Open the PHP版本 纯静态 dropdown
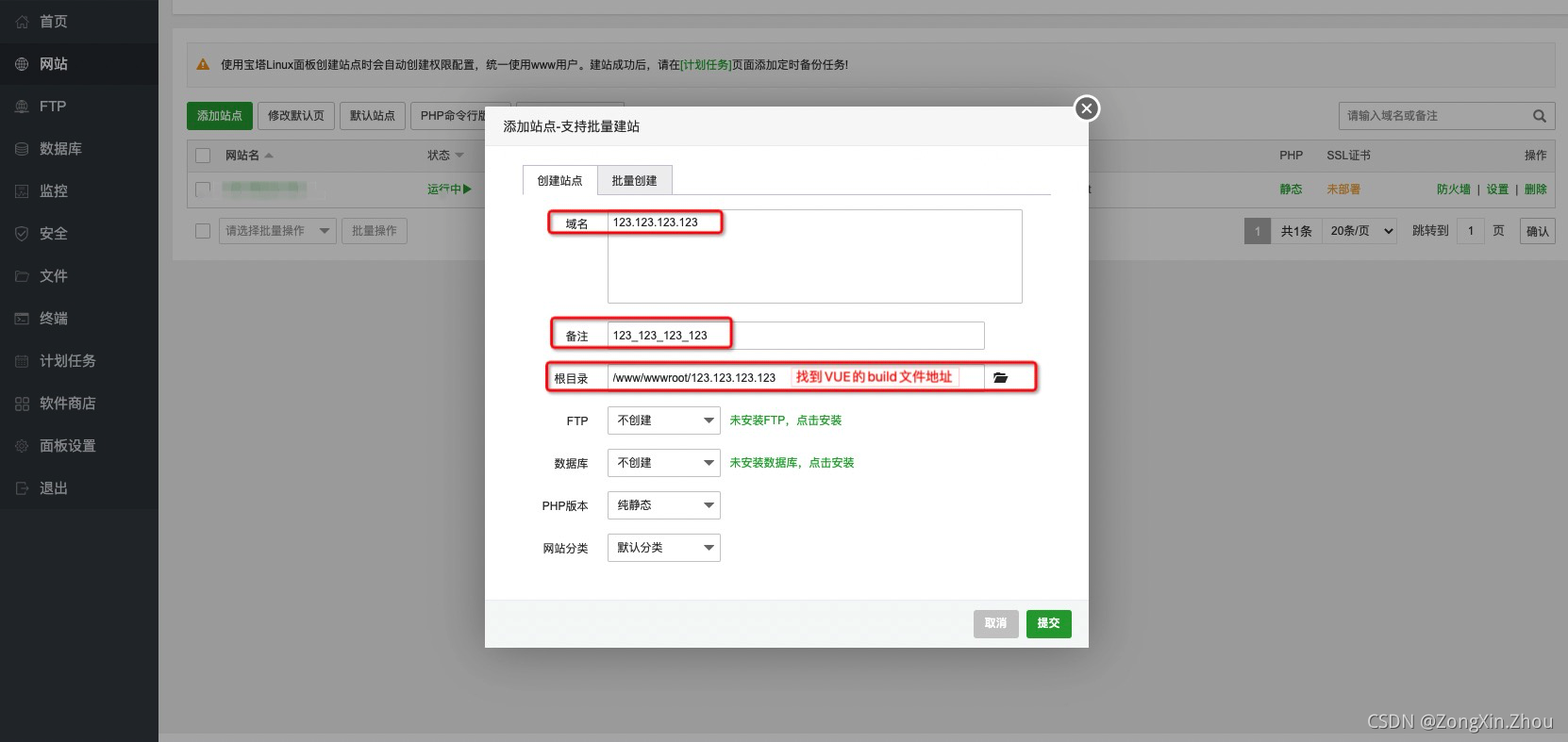The image size is (1568, 742). (664, 505)
